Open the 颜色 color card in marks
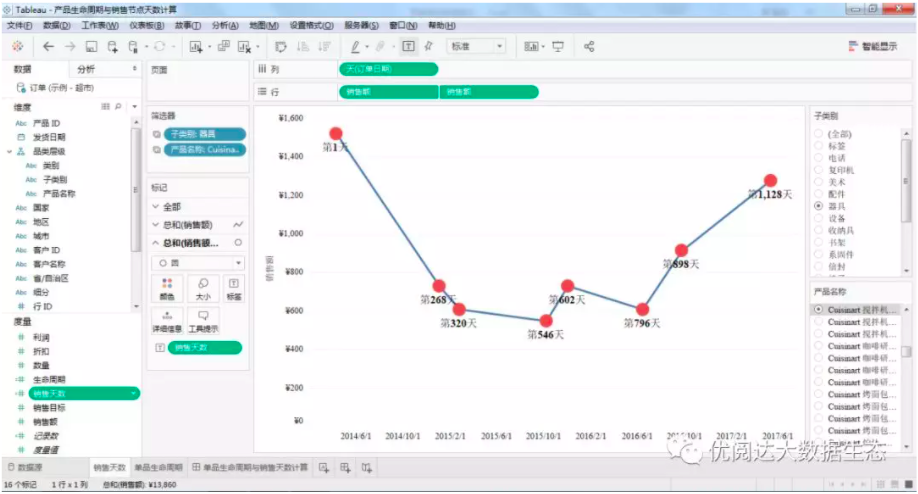918x494 pixels. click(x=167, y=289)
